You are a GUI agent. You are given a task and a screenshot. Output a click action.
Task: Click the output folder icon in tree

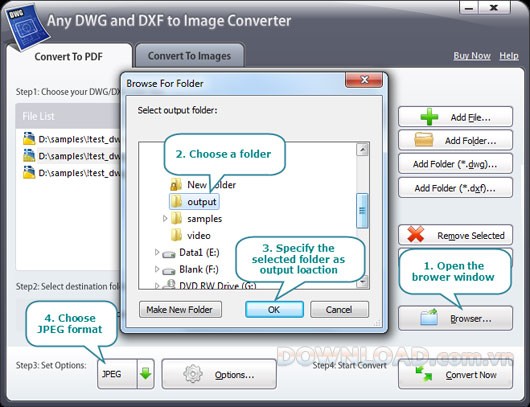tap(176, 201)
